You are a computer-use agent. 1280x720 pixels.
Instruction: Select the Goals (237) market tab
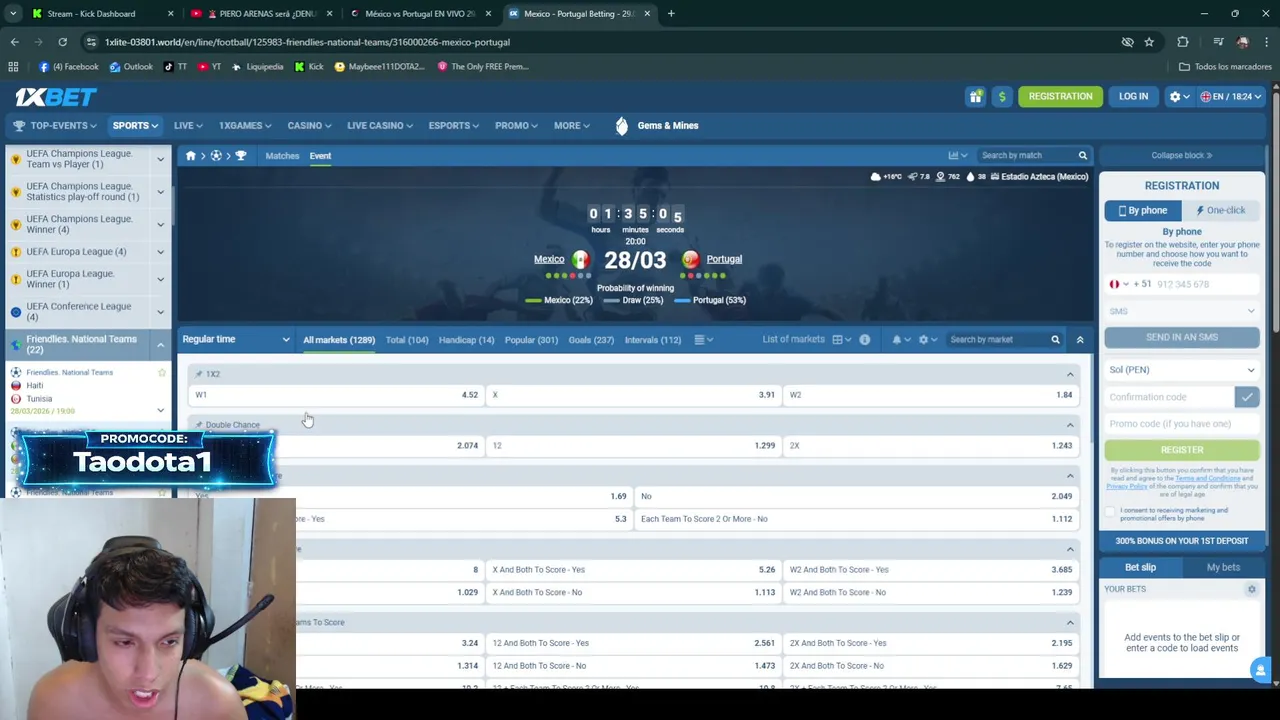coord(591,340)
